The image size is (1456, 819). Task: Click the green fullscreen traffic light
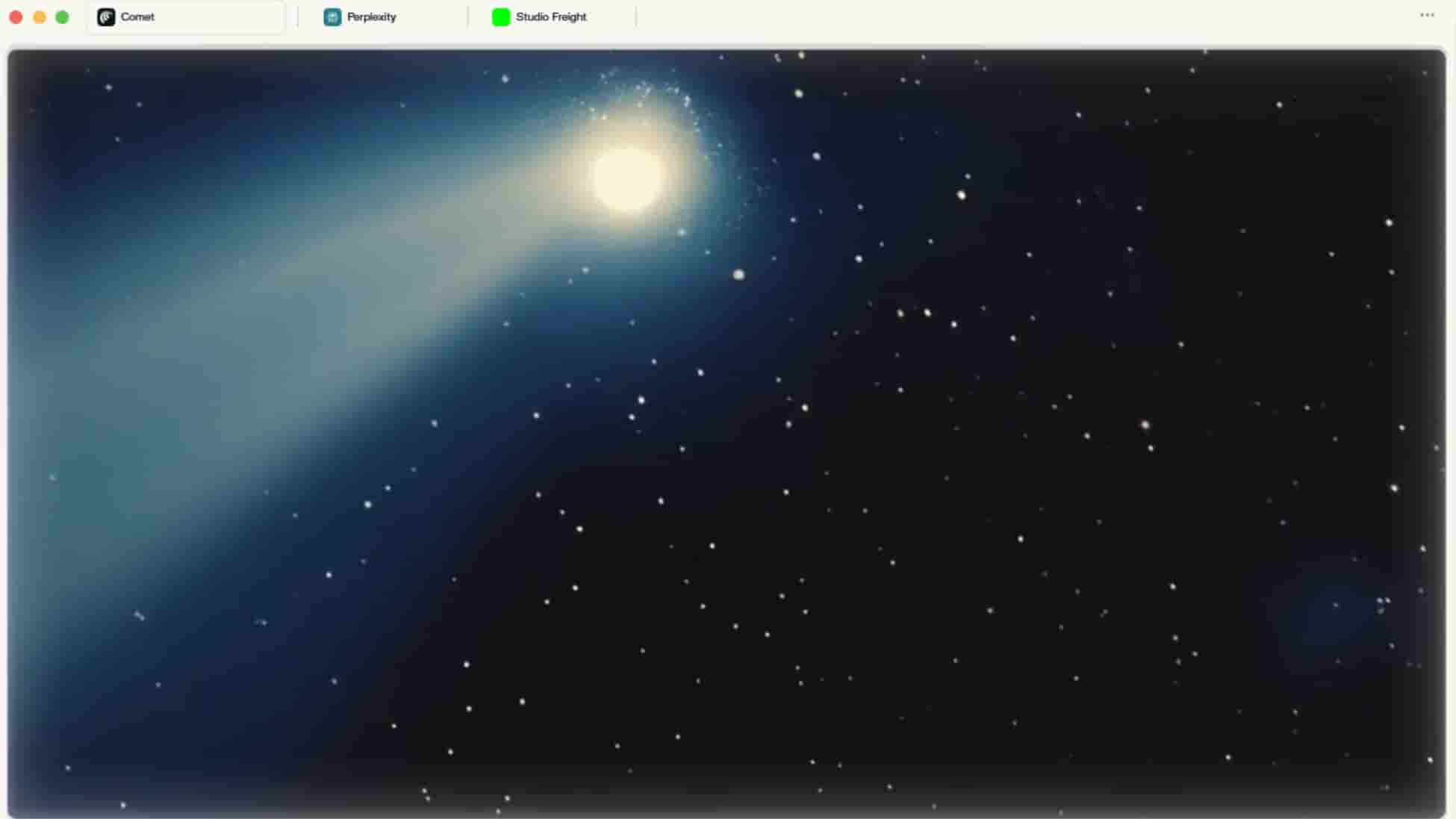tap(63, 16)
